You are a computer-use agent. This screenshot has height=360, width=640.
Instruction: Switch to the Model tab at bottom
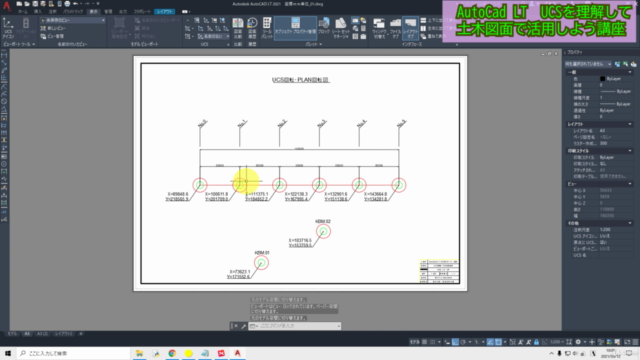(x=12, y=334)
